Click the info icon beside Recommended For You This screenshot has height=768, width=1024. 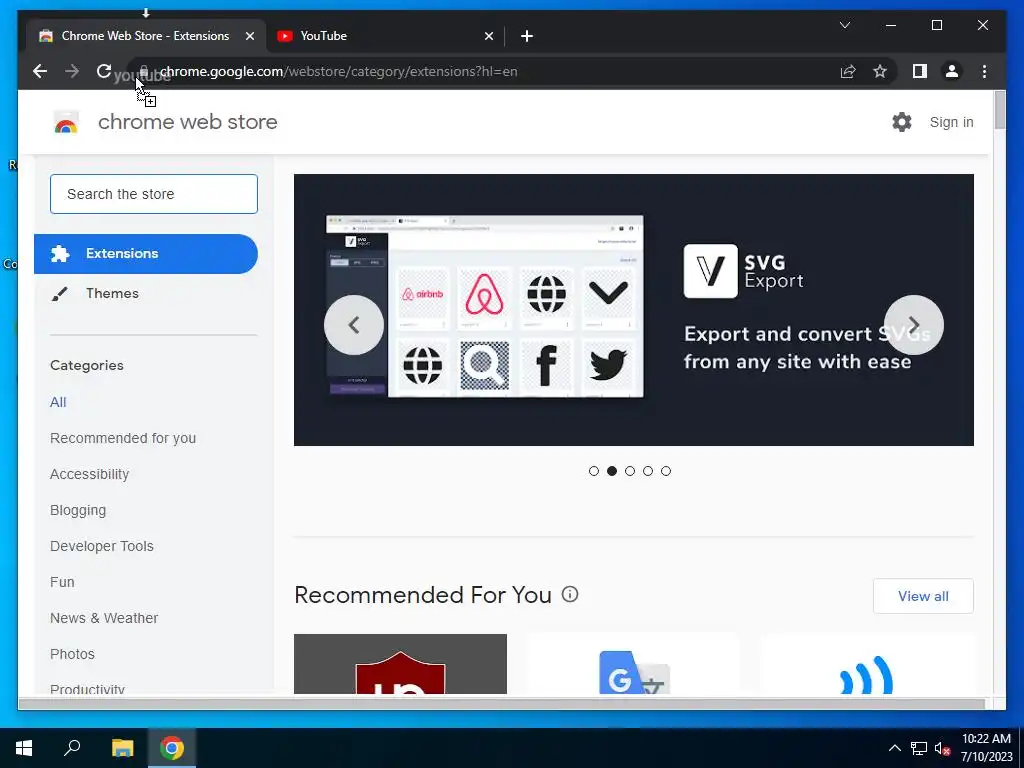[x=570, y=594]
